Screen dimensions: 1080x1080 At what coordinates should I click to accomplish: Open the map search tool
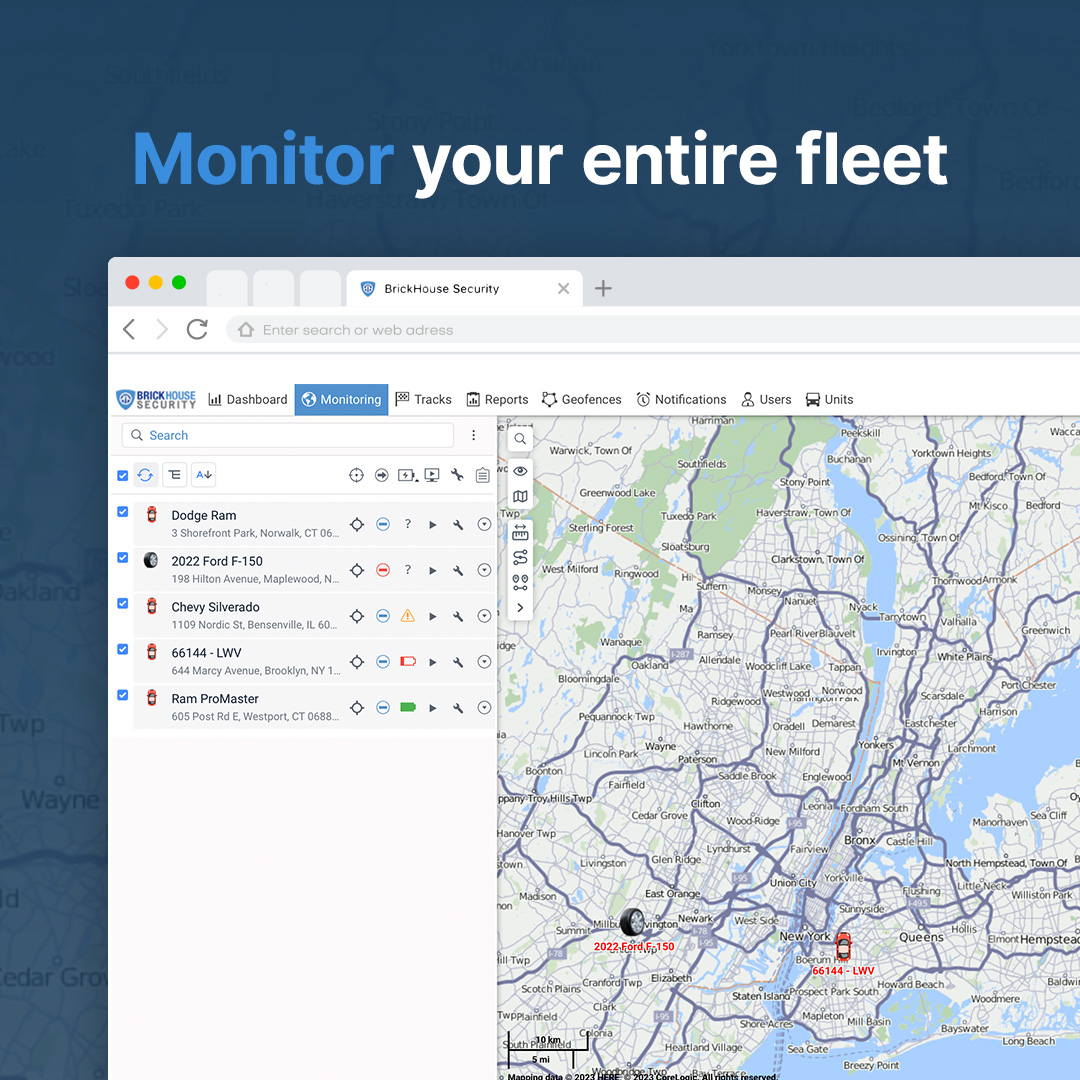point(519,438)
